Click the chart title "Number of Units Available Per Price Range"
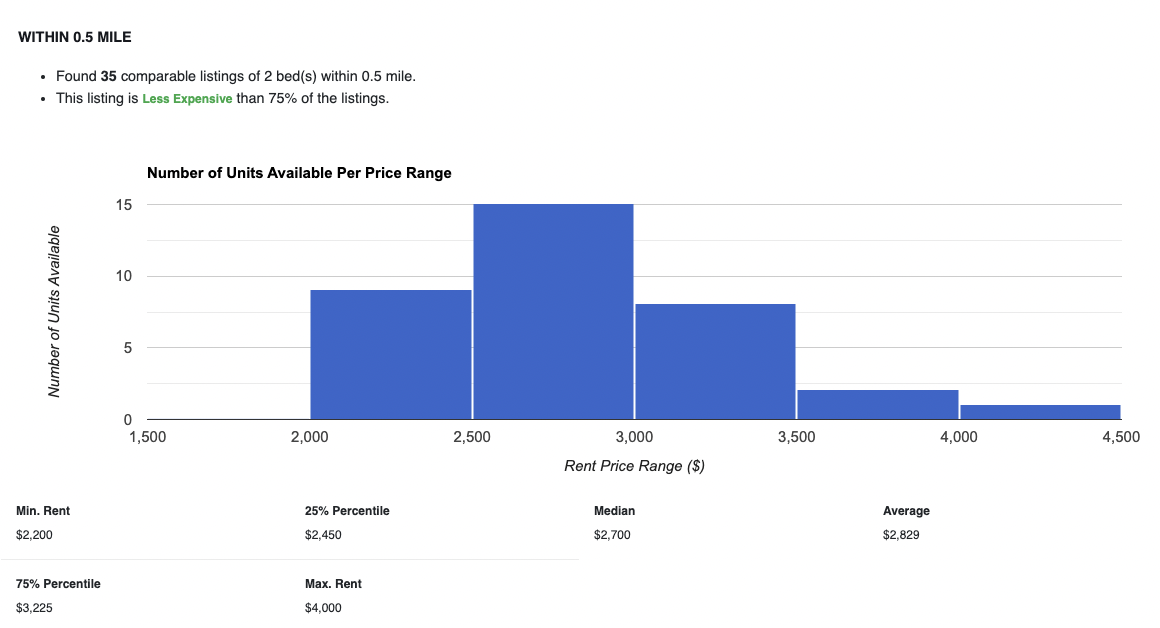This screenshot has width=1160, height=628. pyautogui.click(x=299, y=173)
